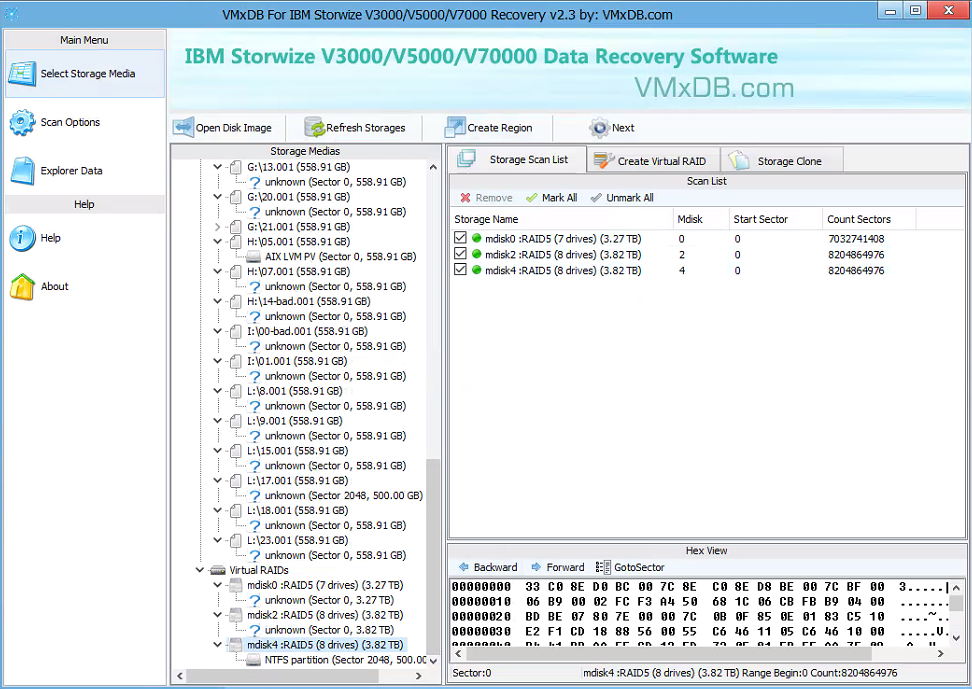The width and height of the screenshot is (972, 689).
Task: Click the Storage Name column header
Action: click(x=562, y=219)
